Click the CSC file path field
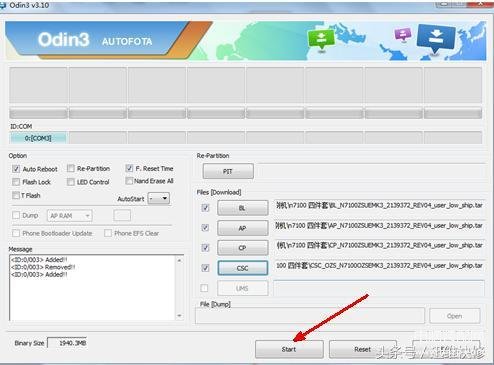This screenshot has height=365, width=494. [379, 266]
